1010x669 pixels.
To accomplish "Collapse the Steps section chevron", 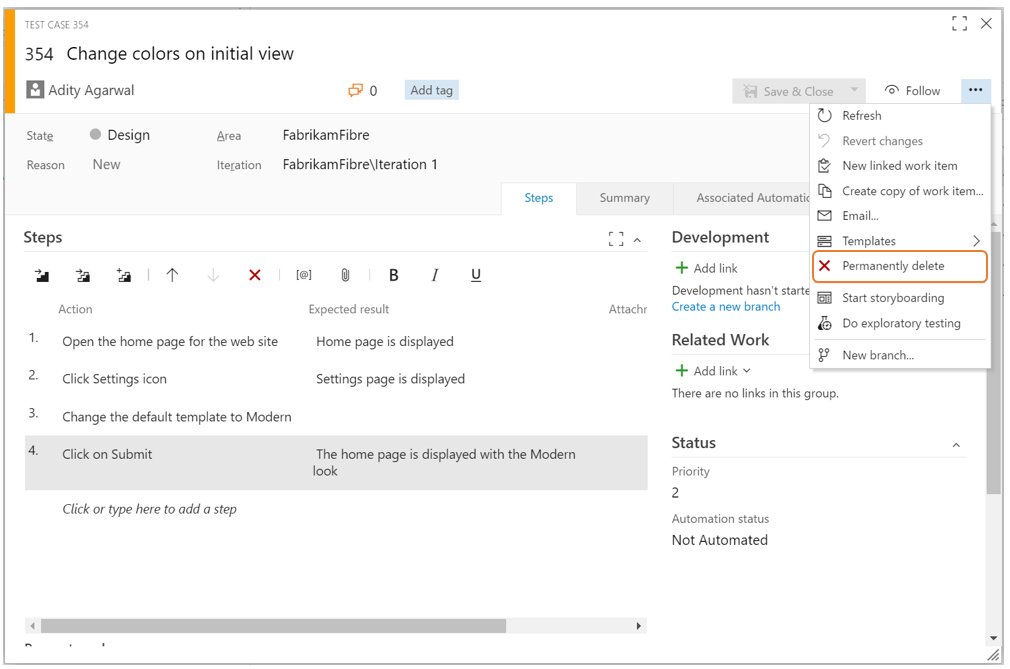I will (x=637, y=240).
